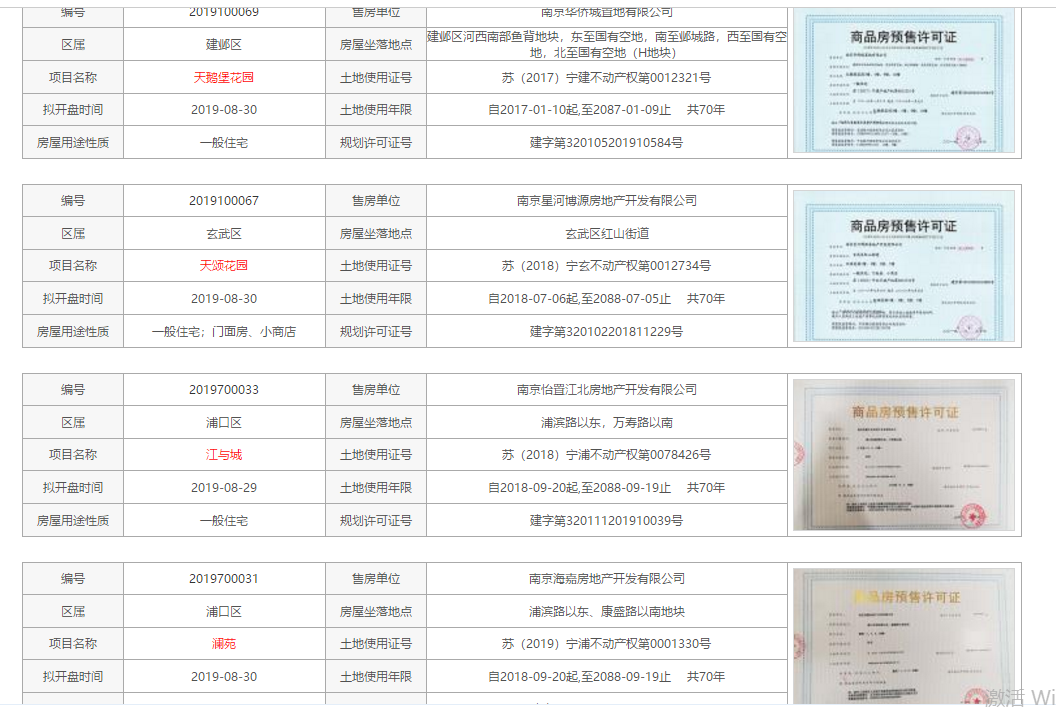Screen dimensions: 1056x711
Task: Click seller 南京怡置江北房地产开发有限公司
Action: (606, 390)
